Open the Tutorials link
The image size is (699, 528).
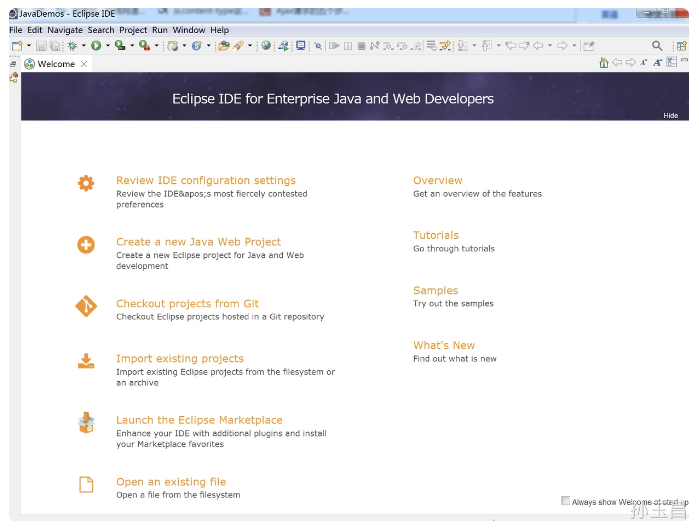[436, 235]
